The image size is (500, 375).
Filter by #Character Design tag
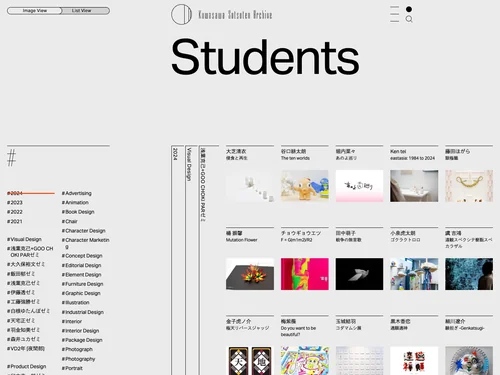pyautogui.click(x=83, y=231)
